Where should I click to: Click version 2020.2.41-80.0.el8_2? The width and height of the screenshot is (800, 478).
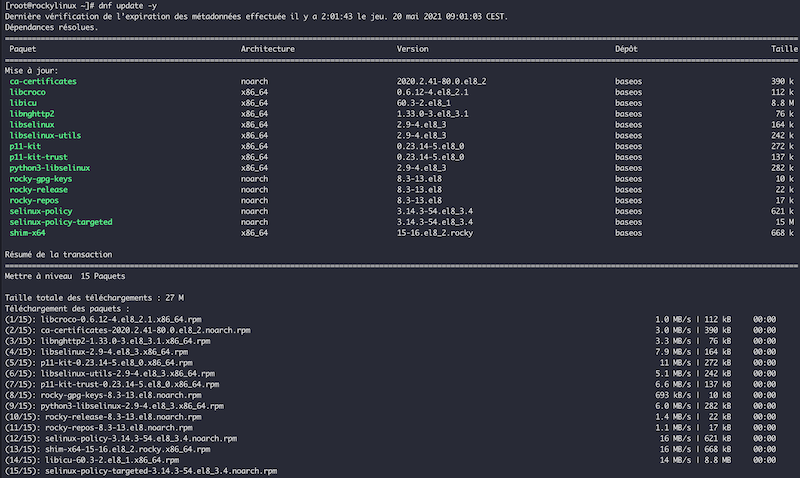click(x=441, y=81)
